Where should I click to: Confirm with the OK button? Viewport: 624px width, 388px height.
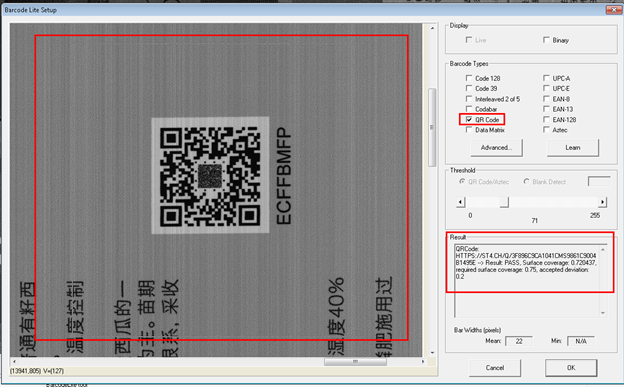(571, 368)
